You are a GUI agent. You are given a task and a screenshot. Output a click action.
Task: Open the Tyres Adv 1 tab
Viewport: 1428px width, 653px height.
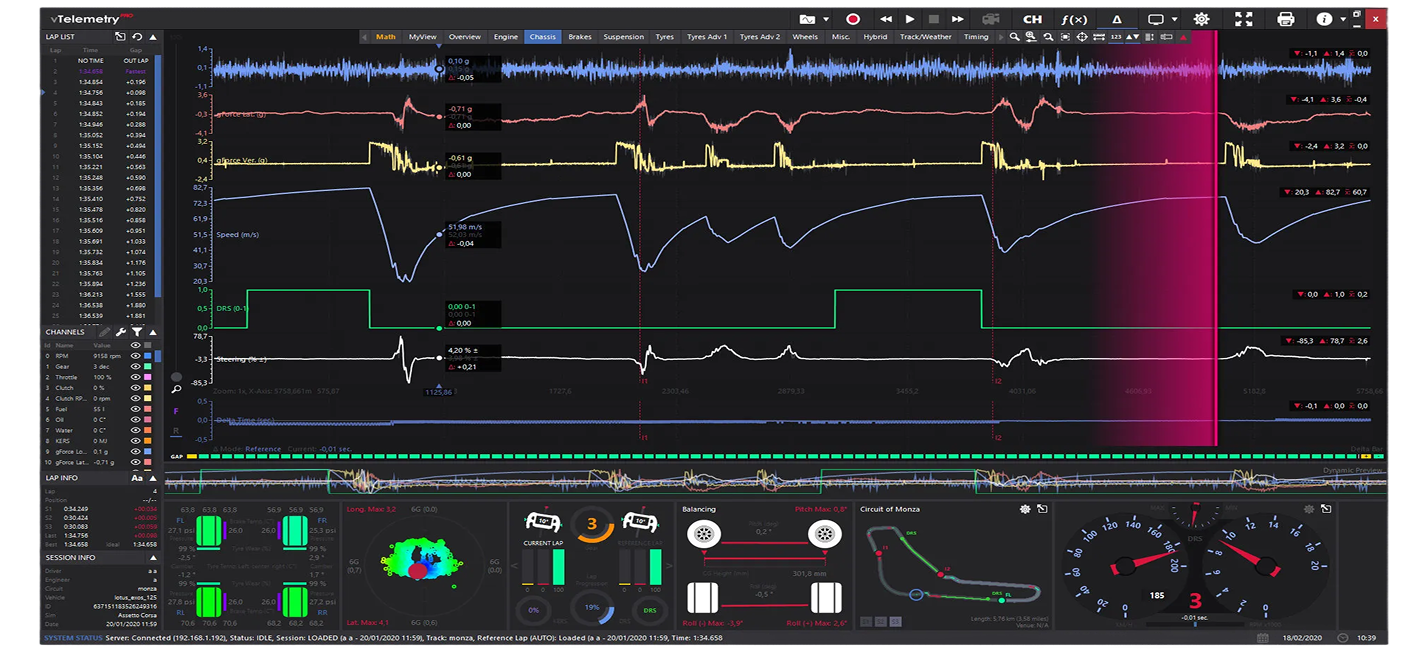pyautogui.click(x=707, y=36)
